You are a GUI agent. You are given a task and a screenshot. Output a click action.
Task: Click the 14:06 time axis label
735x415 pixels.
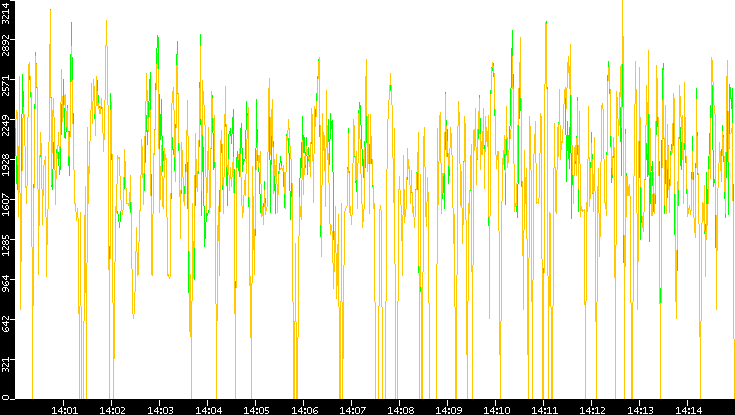click(304, 410)
